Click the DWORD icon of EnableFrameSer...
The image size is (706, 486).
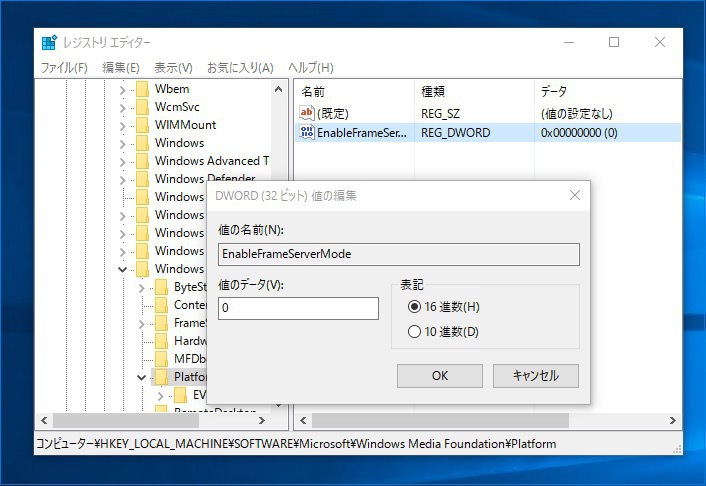point(307,132)
